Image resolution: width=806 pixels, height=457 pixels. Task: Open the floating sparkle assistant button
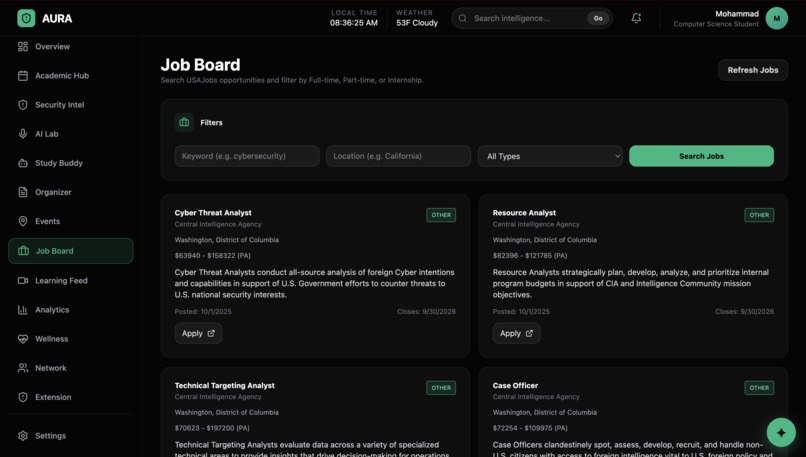pyautogui.click(x=781, y=432)
